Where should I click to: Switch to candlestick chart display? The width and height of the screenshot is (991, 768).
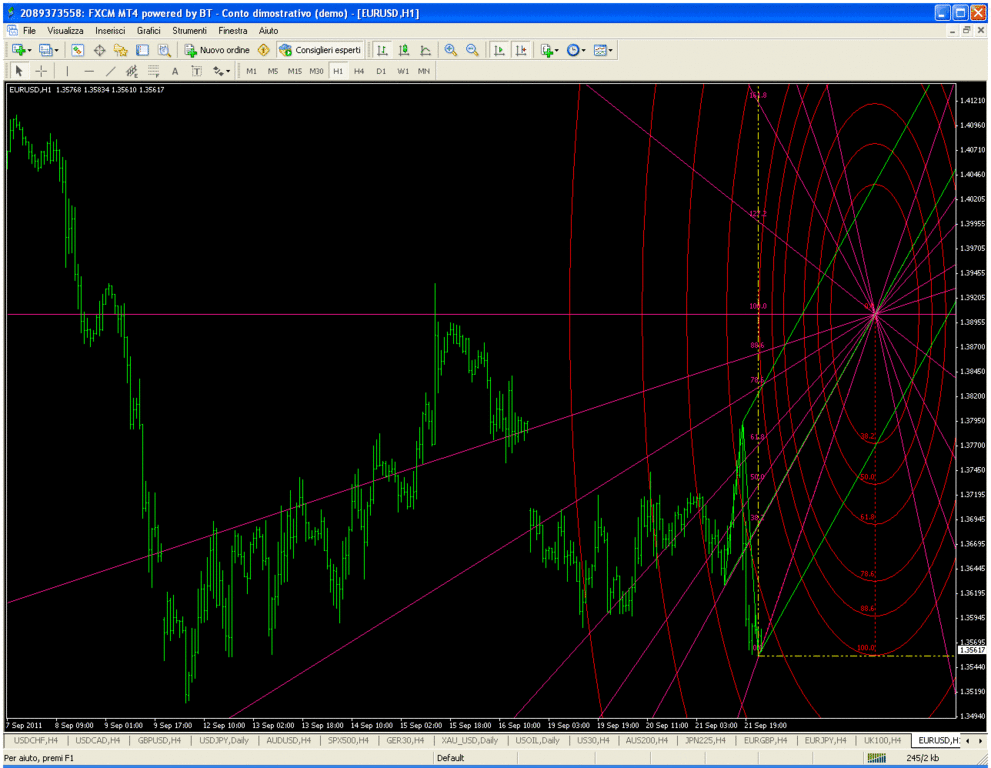403,50
